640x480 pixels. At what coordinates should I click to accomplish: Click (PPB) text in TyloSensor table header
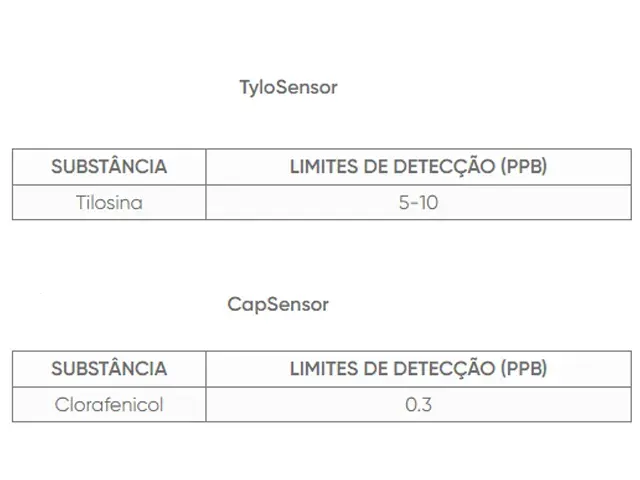coord(524,167)
